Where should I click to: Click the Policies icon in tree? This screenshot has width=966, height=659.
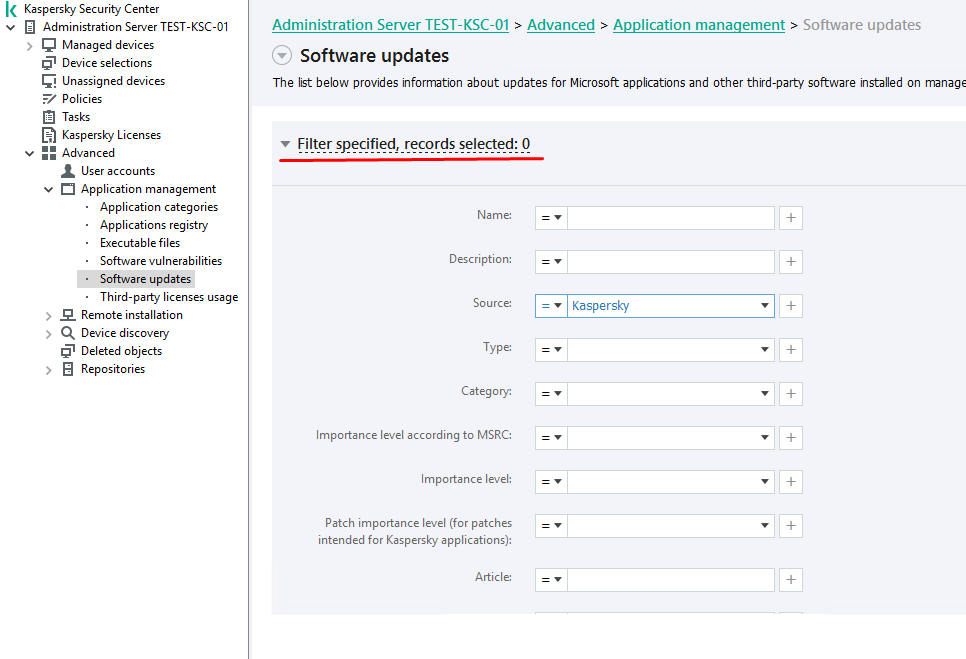(49, 99)
